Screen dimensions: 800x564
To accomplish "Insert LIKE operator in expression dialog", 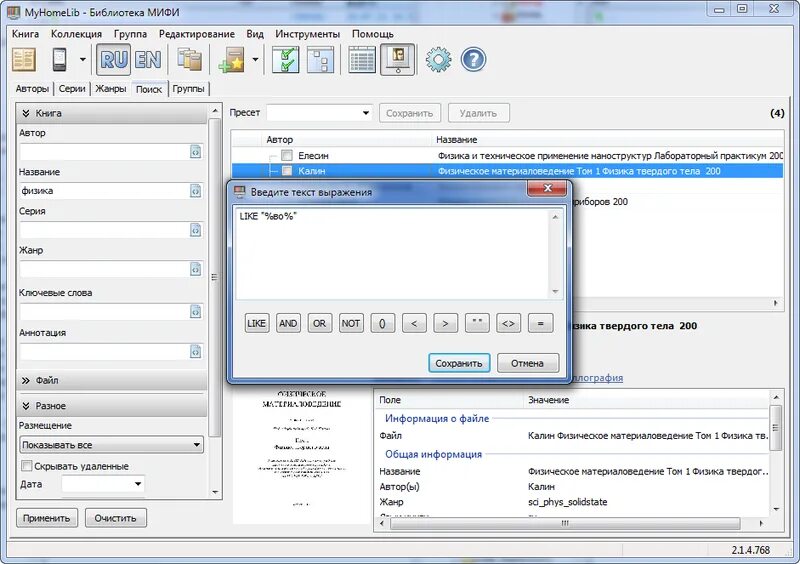I will (x=256, y=323).
